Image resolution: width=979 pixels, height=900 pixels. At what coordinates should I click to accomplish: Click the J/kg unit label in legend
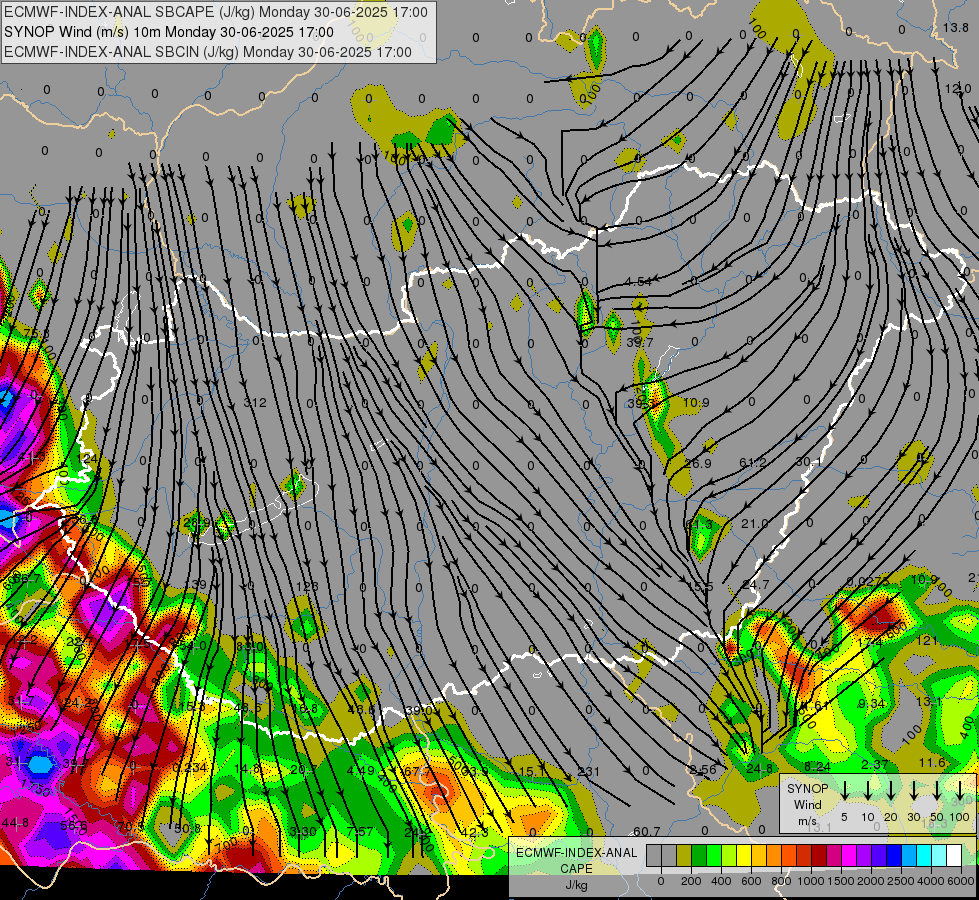(x=576, y=885)
